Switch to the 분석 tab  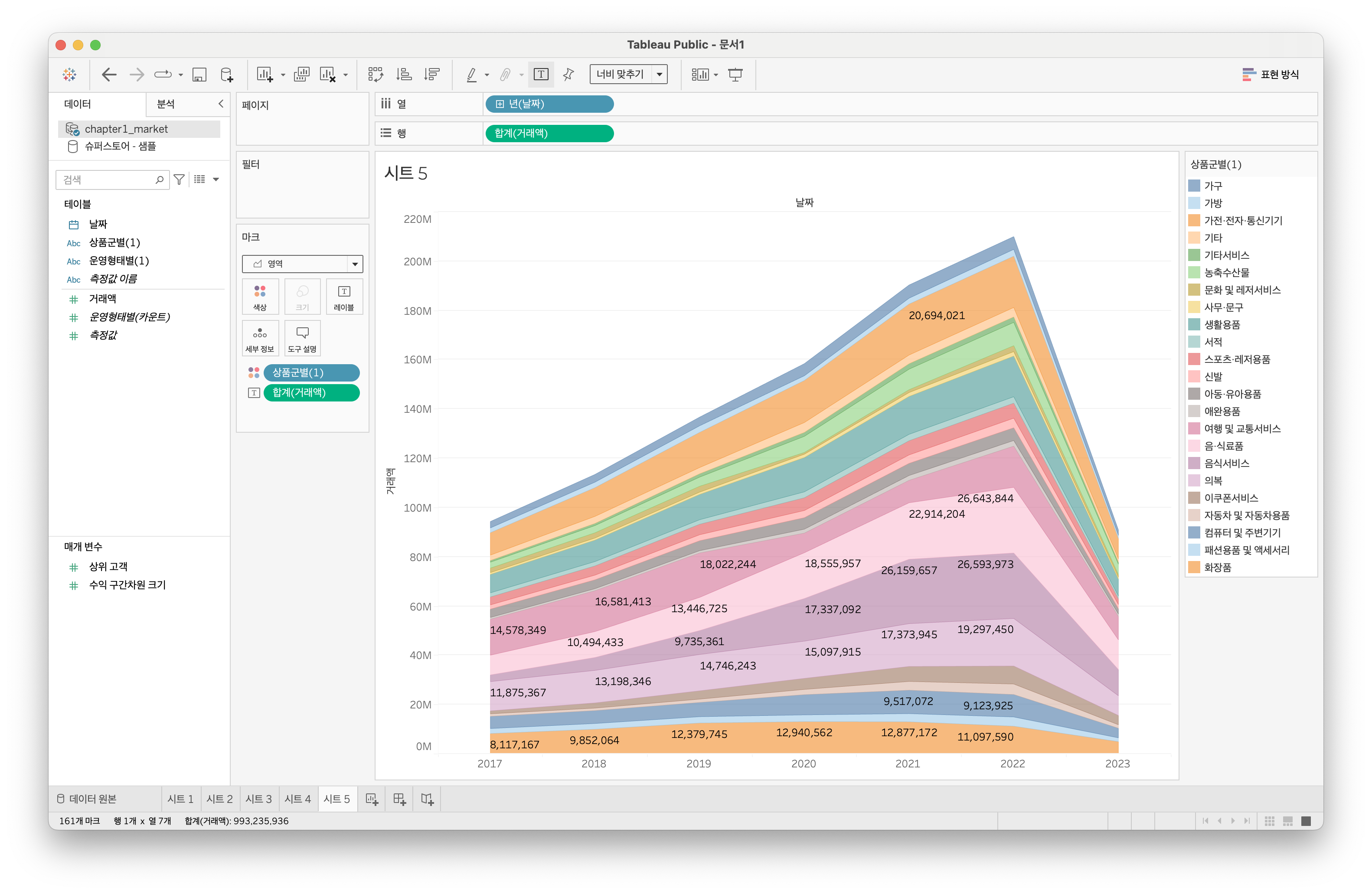click(166, 104)
